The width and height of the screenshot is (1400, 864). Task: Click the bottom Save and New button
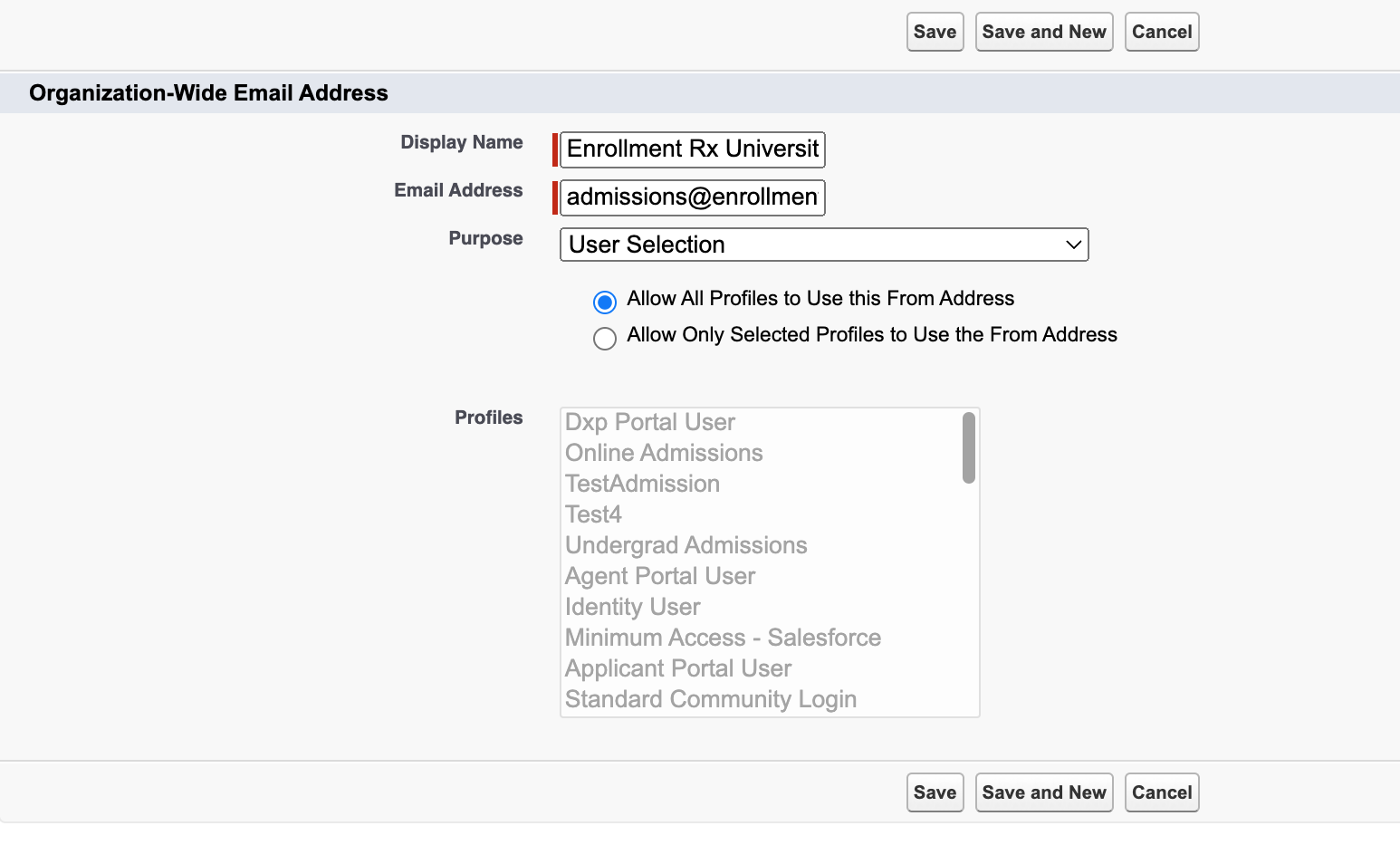pos(1043,792)
